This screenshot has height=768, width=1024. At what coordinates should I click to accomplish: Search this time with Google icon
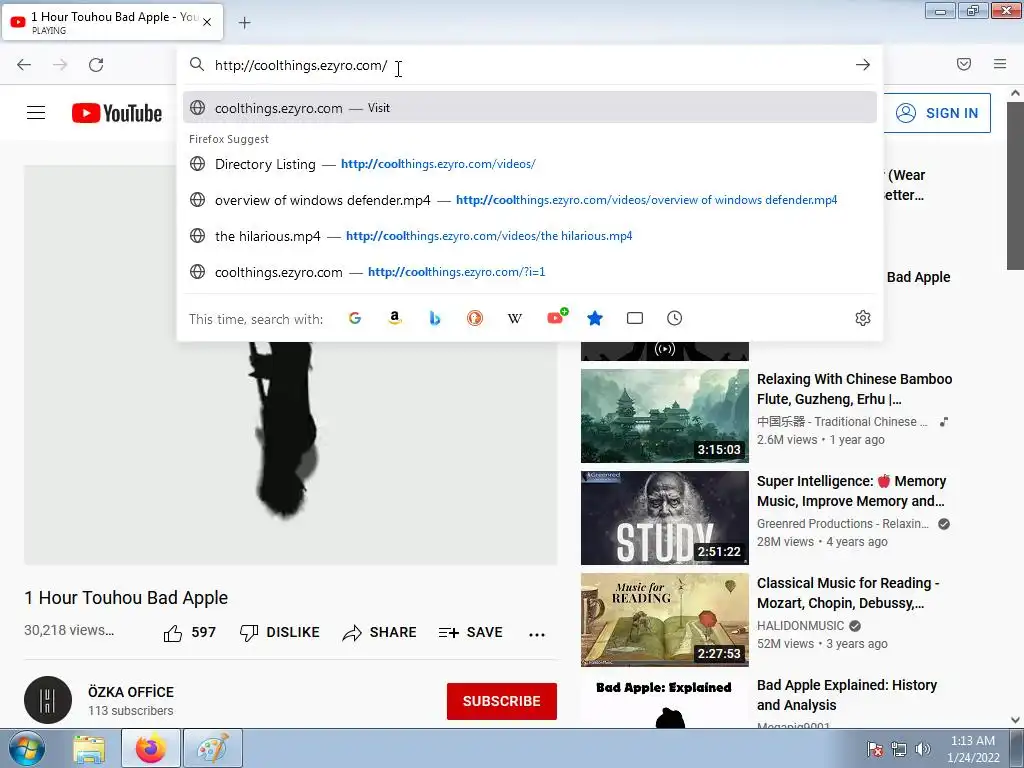coord(355,318)
